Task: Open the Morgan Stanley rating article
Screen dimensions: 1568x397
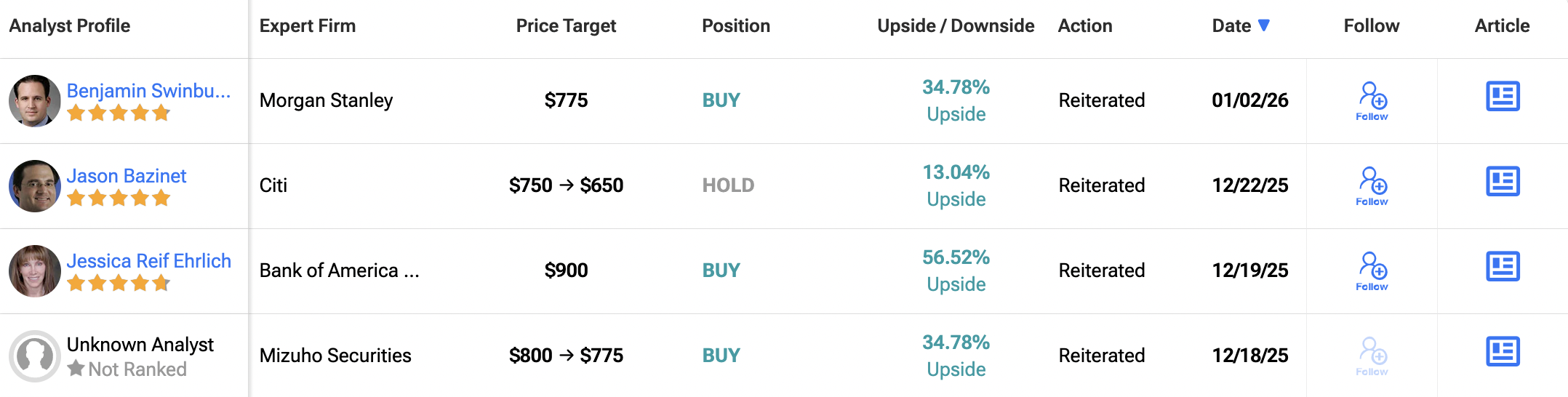Action: 1503,97
